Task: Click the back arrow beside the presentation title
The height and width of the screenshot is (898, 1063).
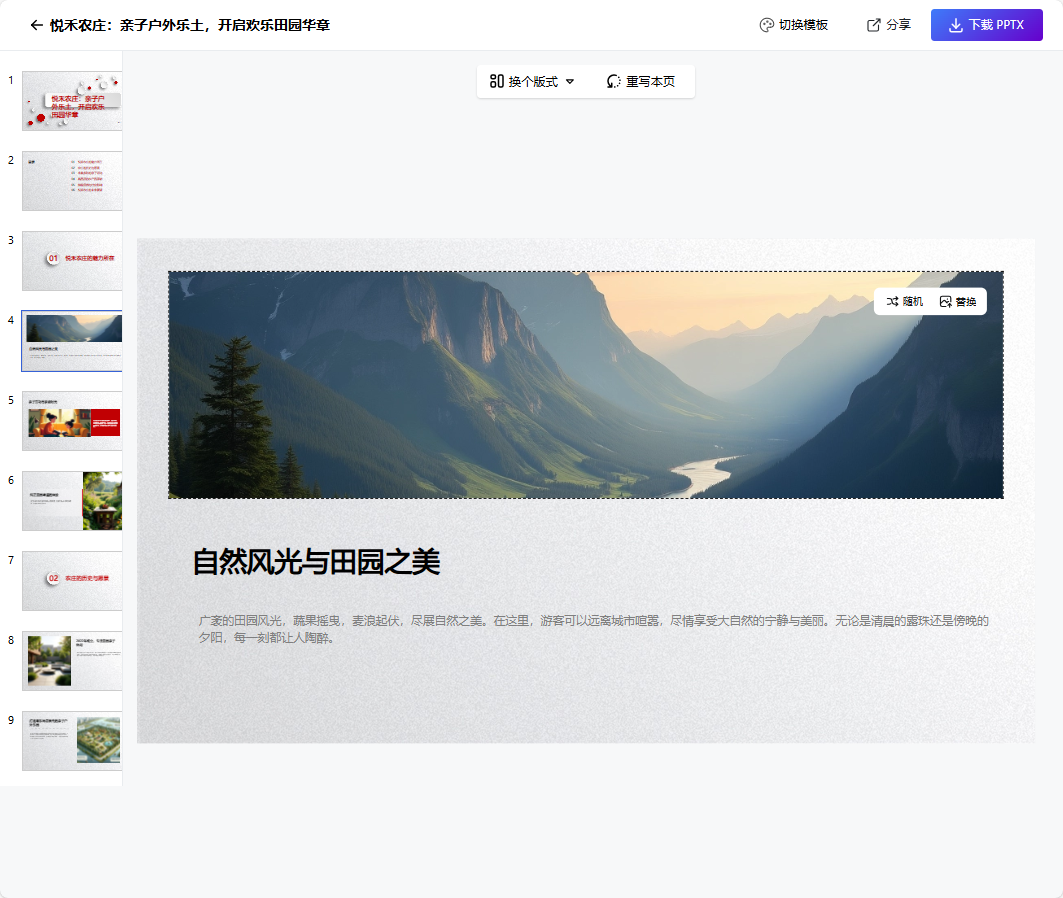Action: point(37,24)
